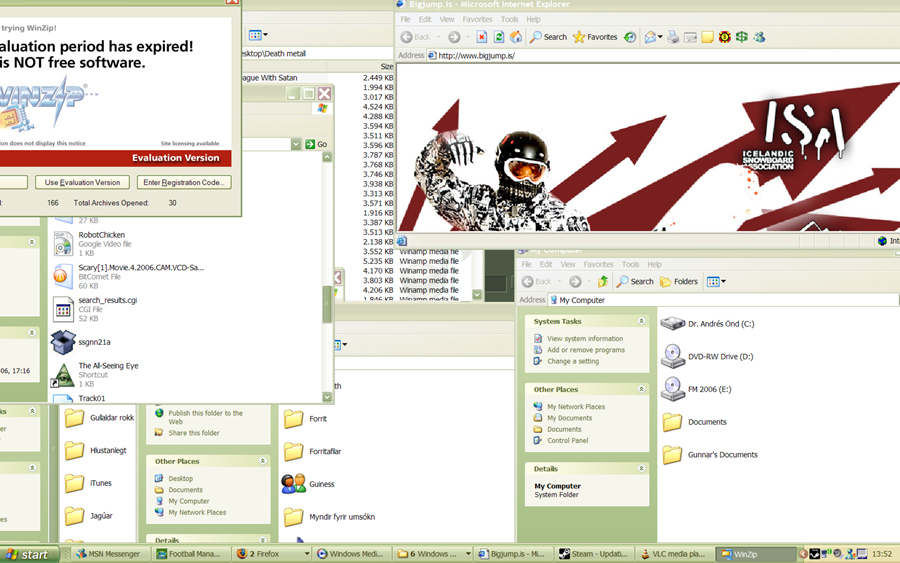Screen dimensions: 900x563
Task: Switch to MSN Messenger on taskbar
Action: [x=109, y=554]
